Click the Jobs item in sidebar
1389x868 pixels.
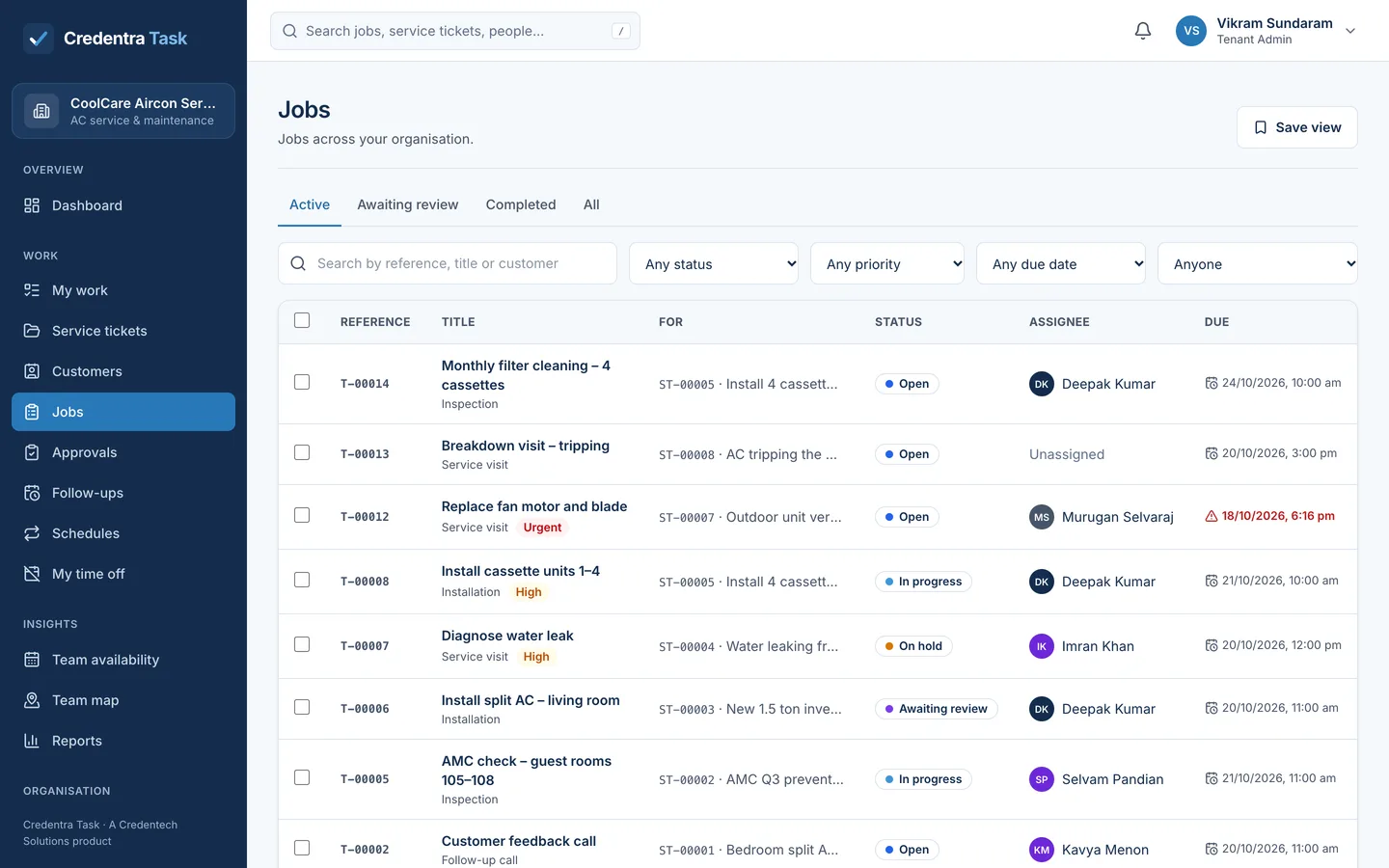(123, 412)
